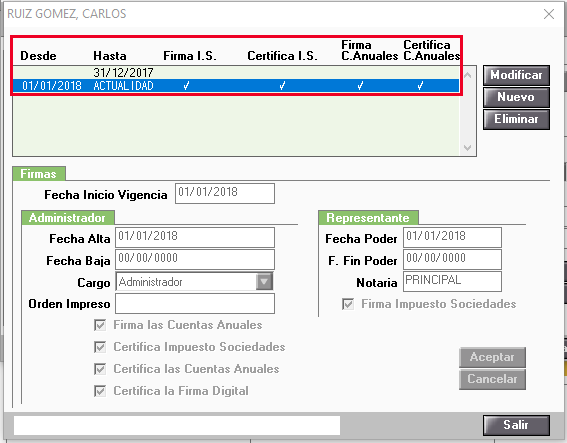Toggle Certifica la Firma Digital checkbox
The image size is (567, 443).
tap(100, 391)
